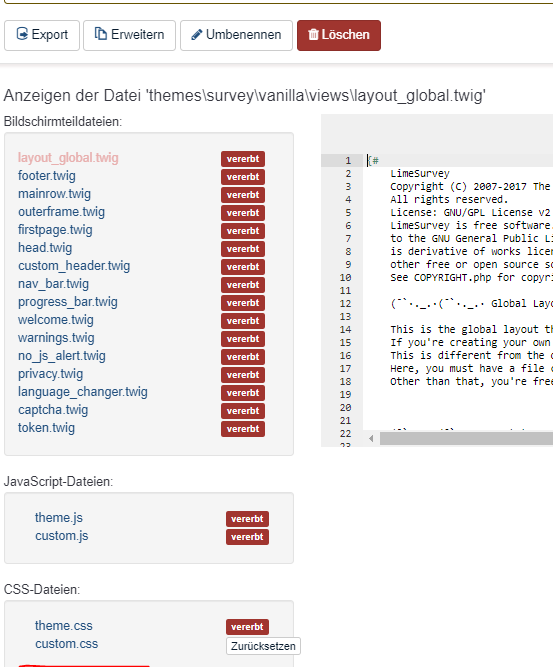The image size is (553, 667).
Task: Click 'See COPYRIGHT.php' code line
Action: 471,278
